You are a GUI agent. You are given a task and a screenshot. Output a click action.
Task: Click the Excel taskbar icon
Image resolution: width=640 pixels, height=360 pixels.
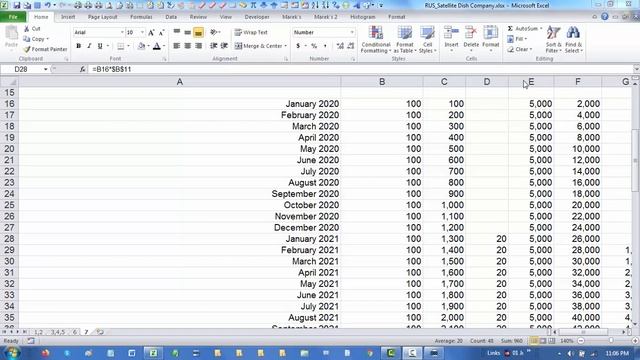[153, 353]
